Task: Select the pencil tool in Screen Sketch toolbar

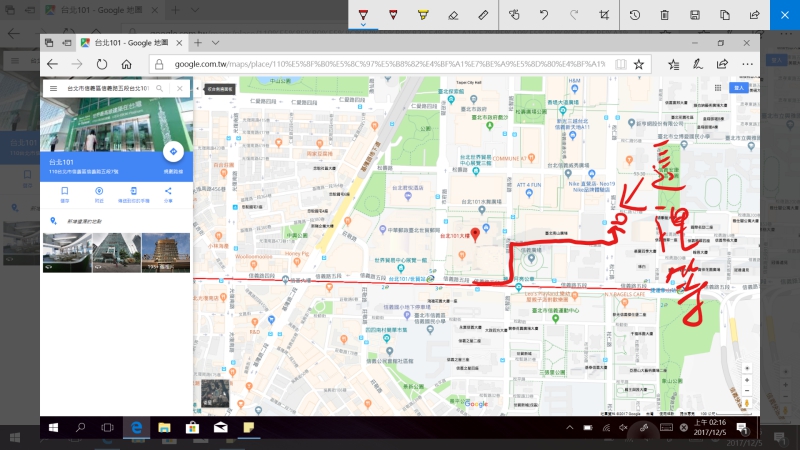Action: pos(393,15)
